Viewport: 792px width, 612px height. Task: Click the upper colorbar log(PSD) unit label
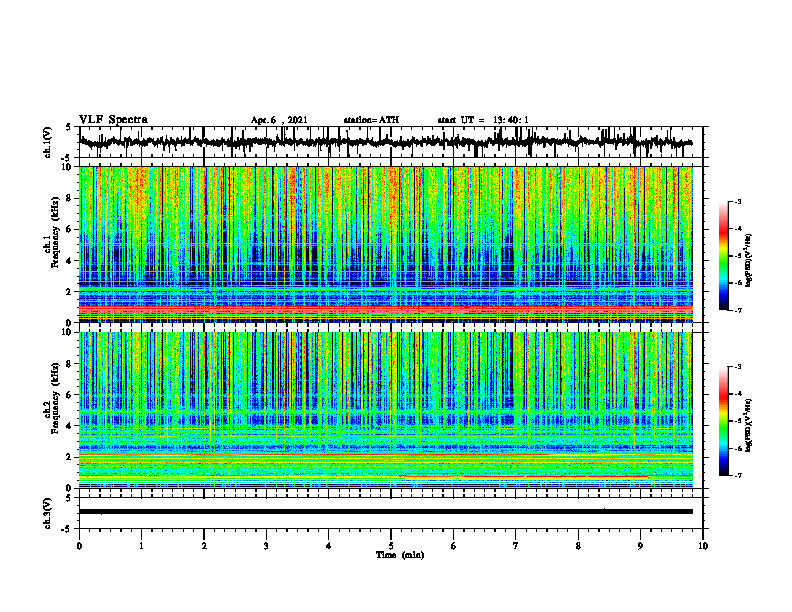point(749,261)
